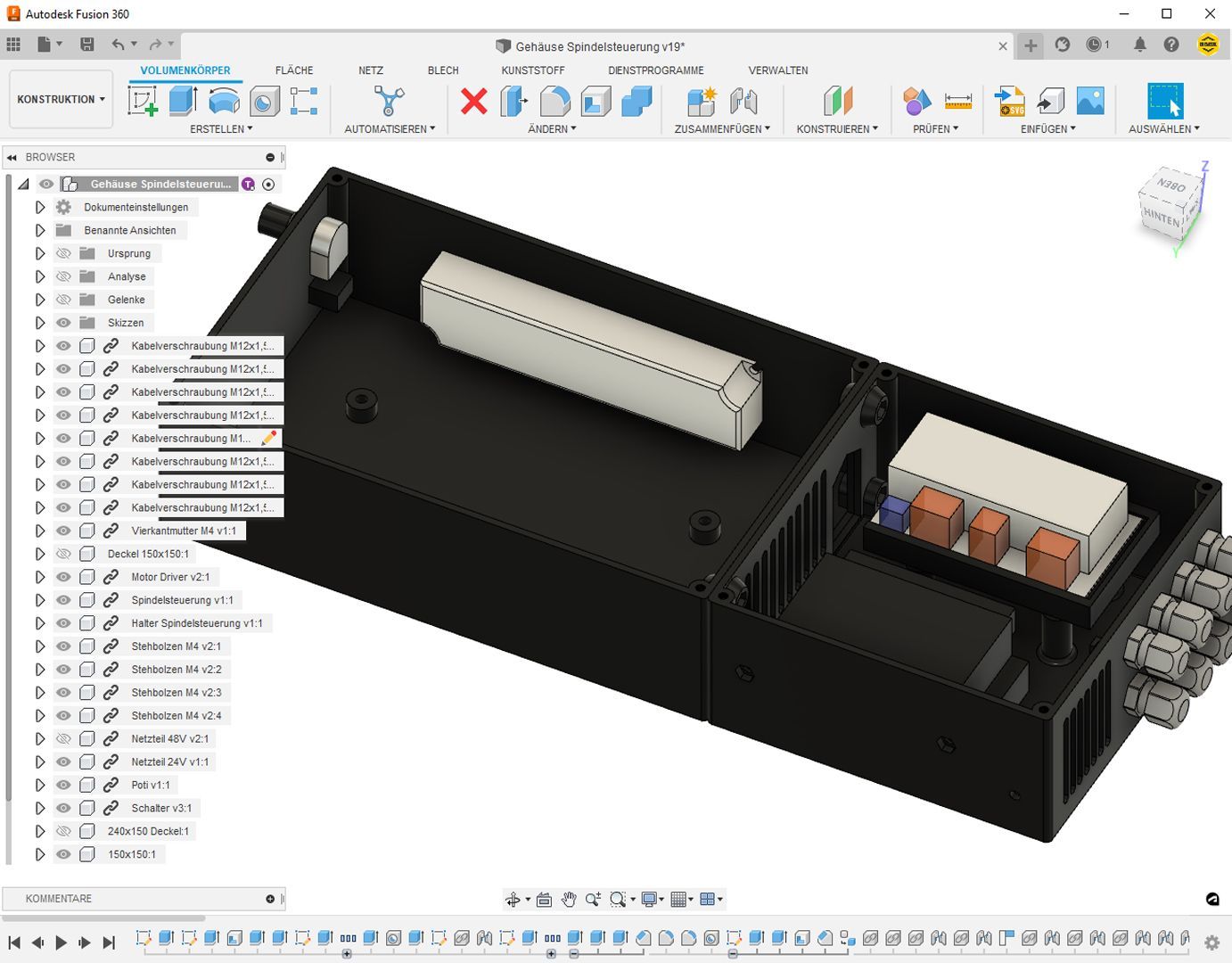The height and width of the screenshot is (963, 1232).
Task: Open the Konstruktion workspace dropdown
Action: tap(61, 99)
